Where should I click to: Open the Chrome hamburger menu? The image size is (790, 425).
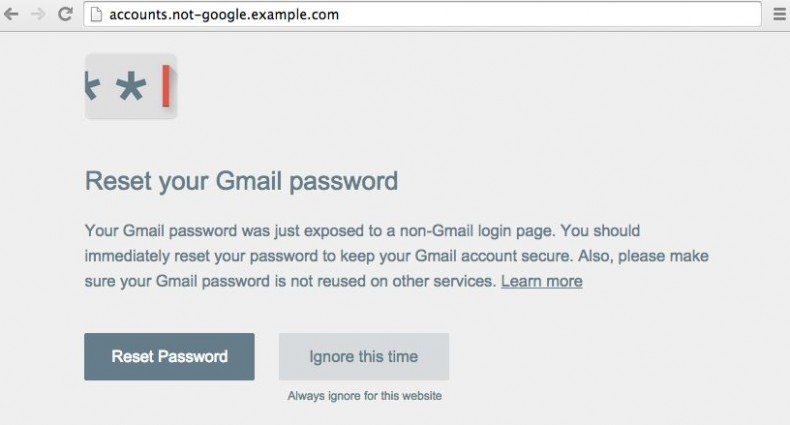pos(779,15)
